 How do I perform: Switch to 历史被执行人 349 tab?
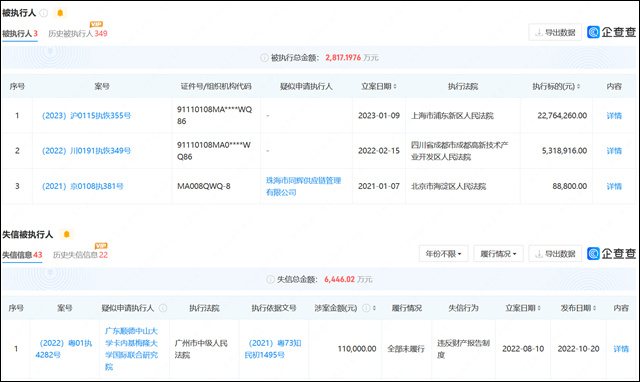(78, 33)
